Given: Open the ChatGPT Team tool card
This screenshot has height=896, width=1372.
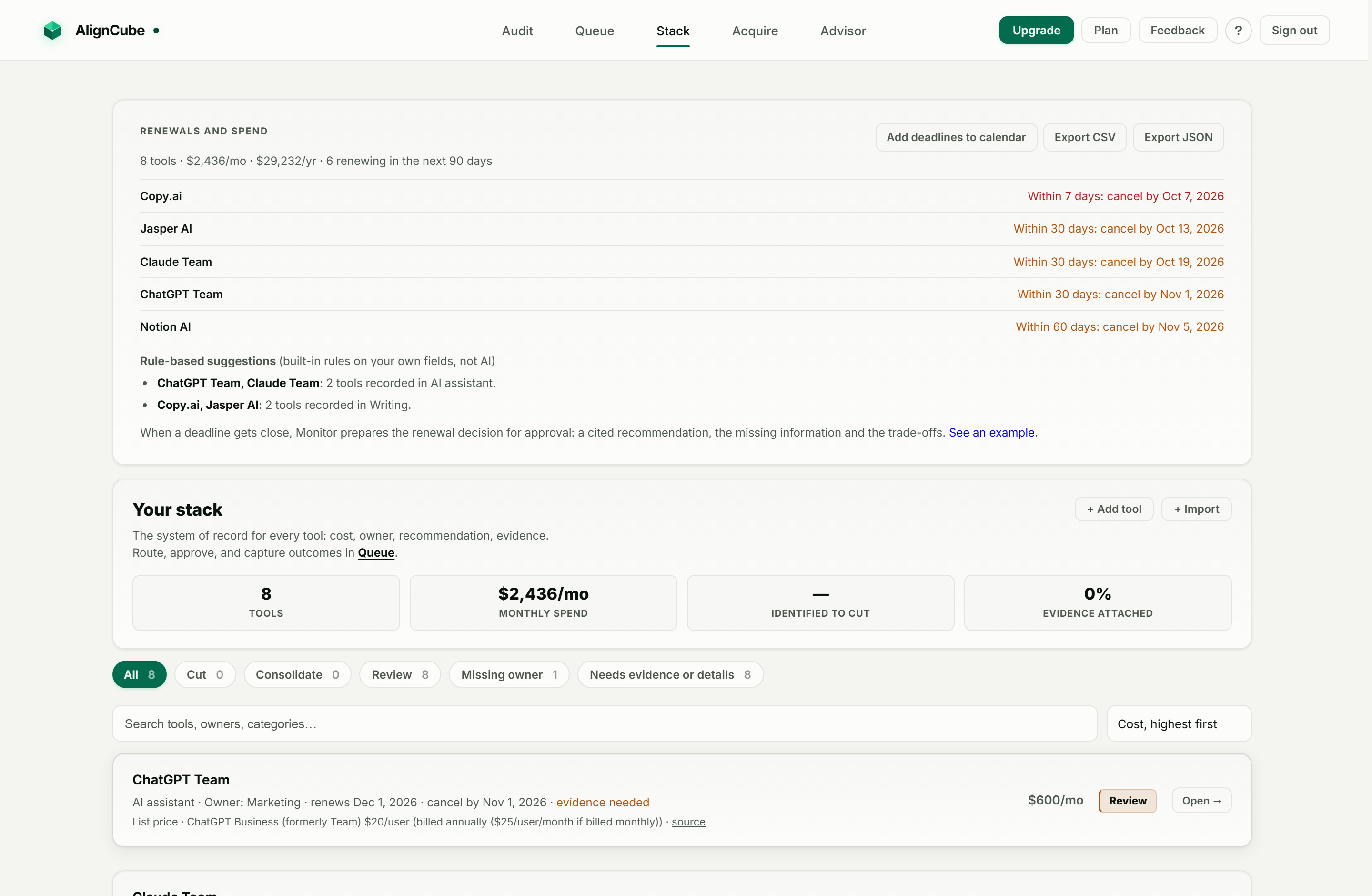Looking at the screenshot, I should [1201, 800].
